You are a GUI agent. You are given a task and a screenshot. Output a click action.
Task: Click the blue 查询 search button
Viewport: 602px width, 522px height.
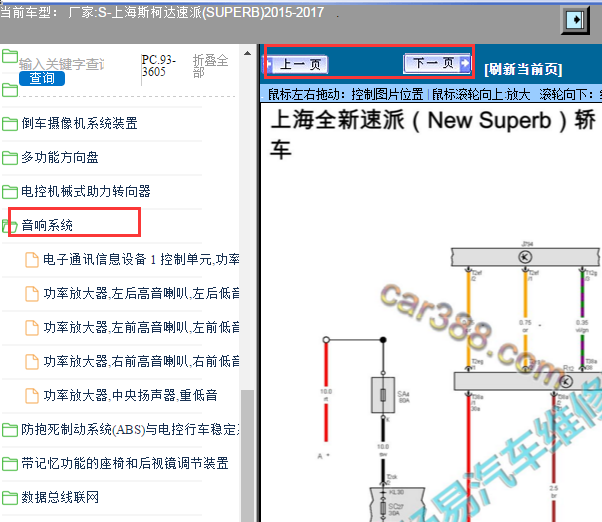click(42, 78)
